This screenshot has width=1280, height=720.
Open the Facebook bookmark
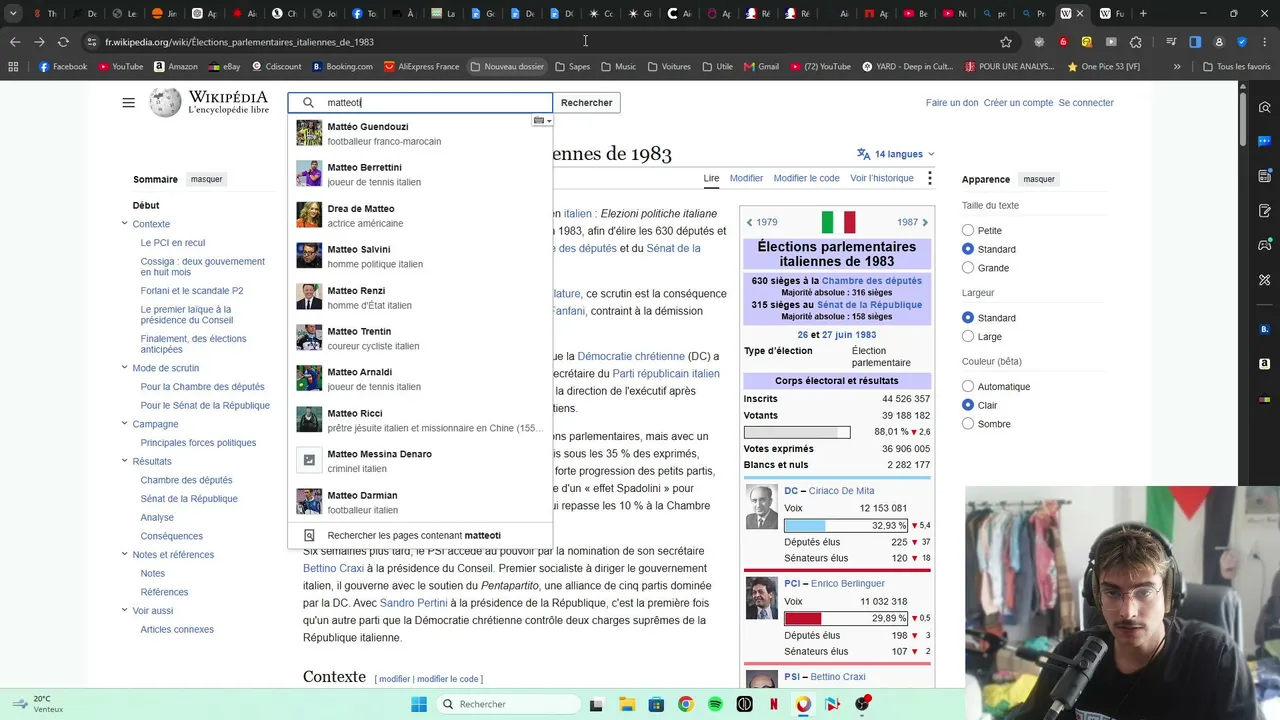(x=62, y=67)
